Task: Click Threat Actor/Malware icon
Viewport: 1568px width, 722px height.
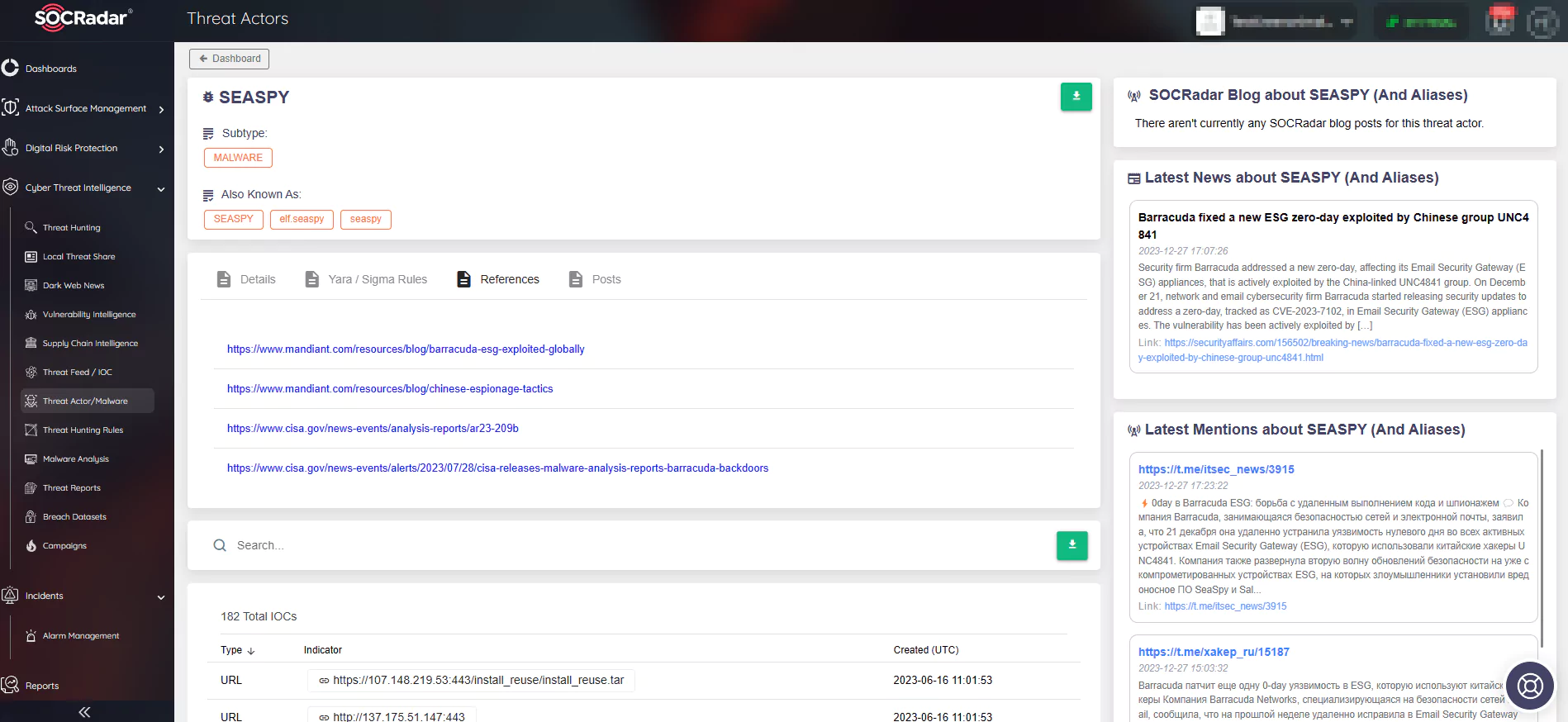Action: (x=31, y=401)
